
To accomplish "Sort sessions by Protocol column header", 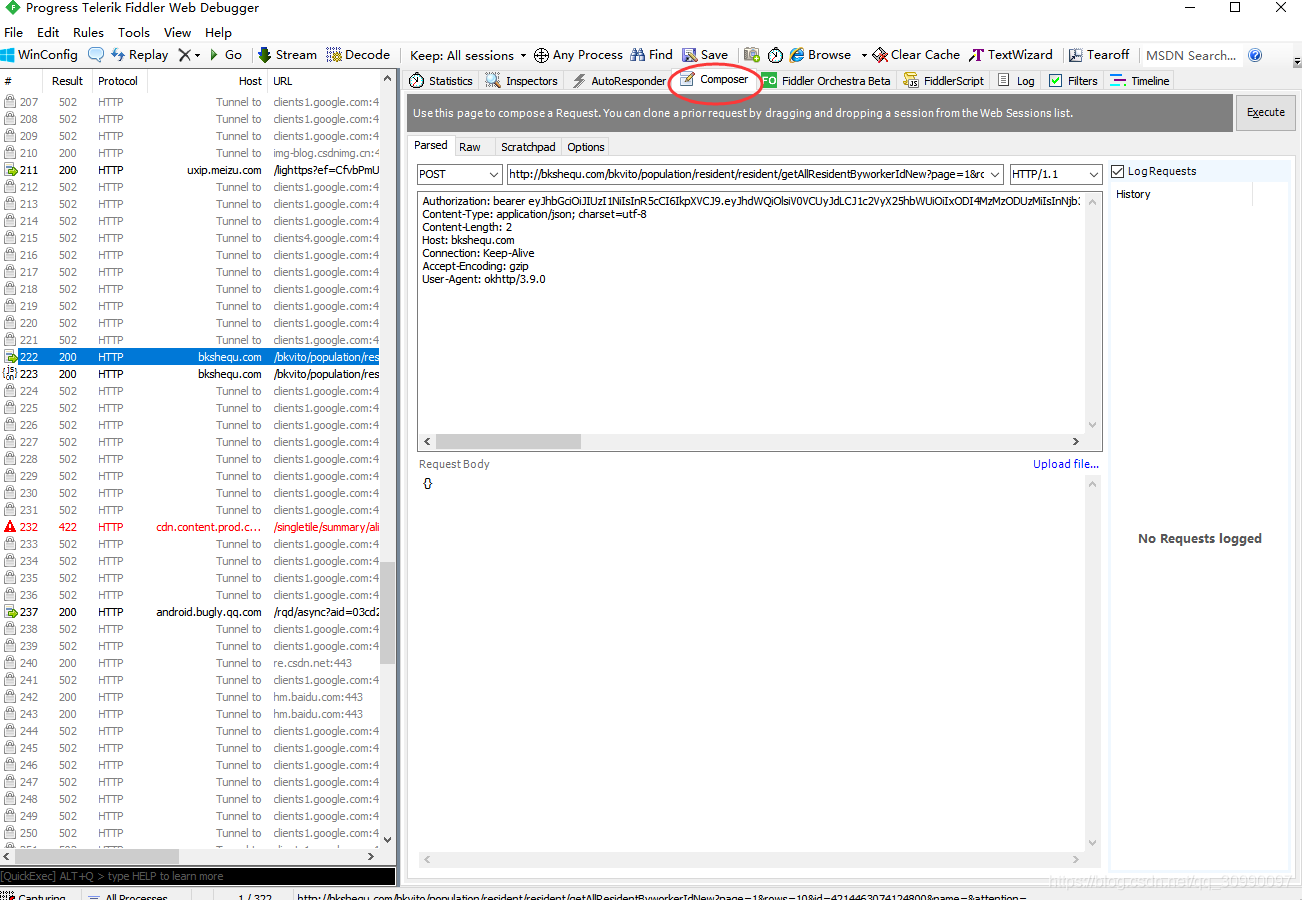I will click(119, 81).
